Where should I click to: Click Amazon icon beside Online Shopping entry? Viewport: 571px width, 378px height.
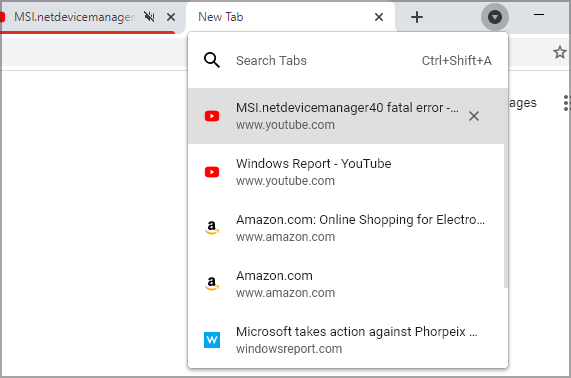[x=212, y=228]
